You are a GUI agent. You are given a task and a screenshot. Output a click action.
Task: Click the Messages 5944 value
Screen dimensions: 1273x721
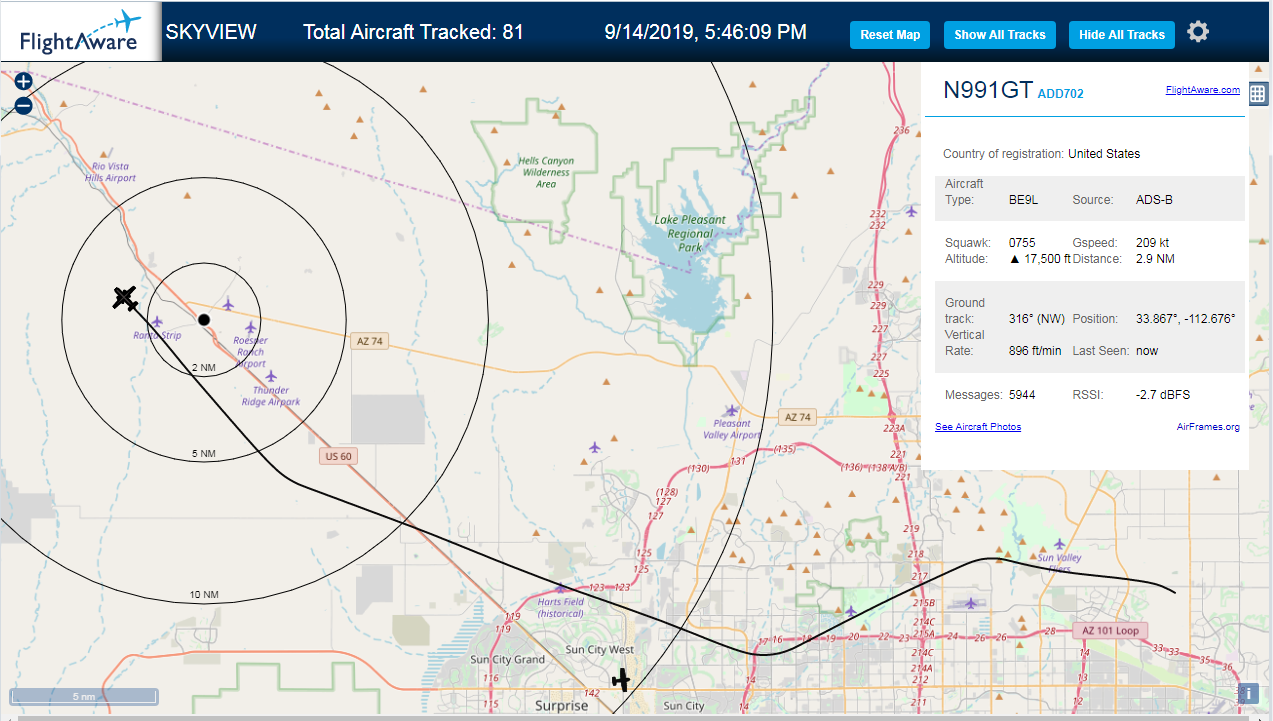(1022, 395)
